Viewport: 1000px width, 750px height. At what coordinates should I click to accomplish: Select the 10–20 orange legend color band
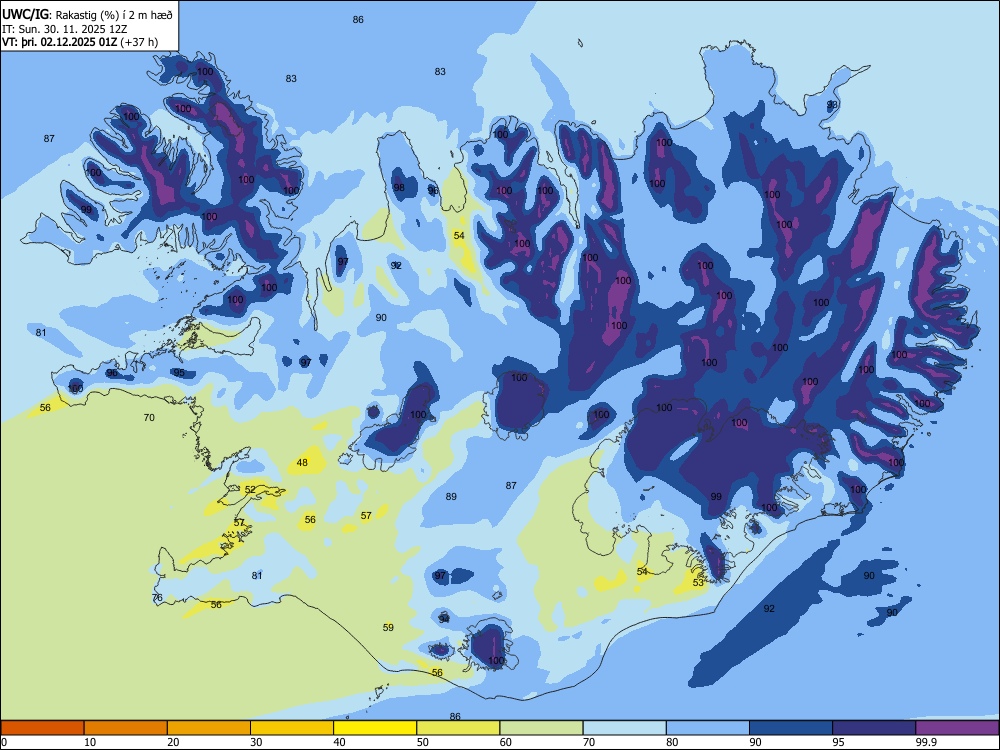[126, 728]
